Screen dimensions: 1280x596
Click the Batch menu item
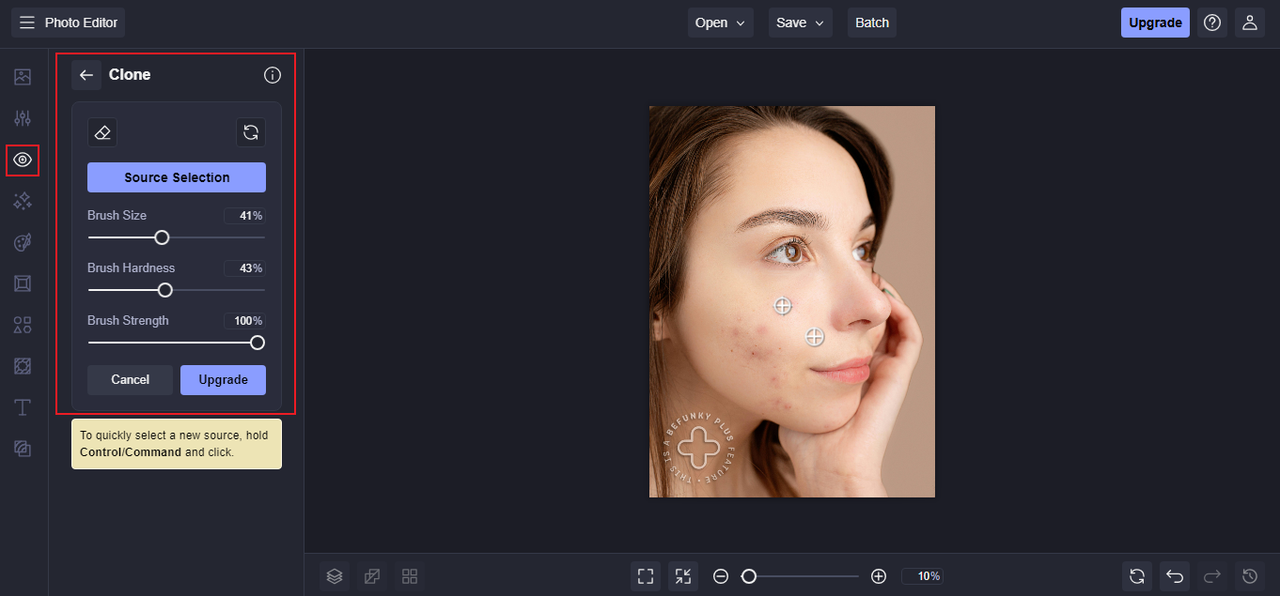tap(872, 23)
